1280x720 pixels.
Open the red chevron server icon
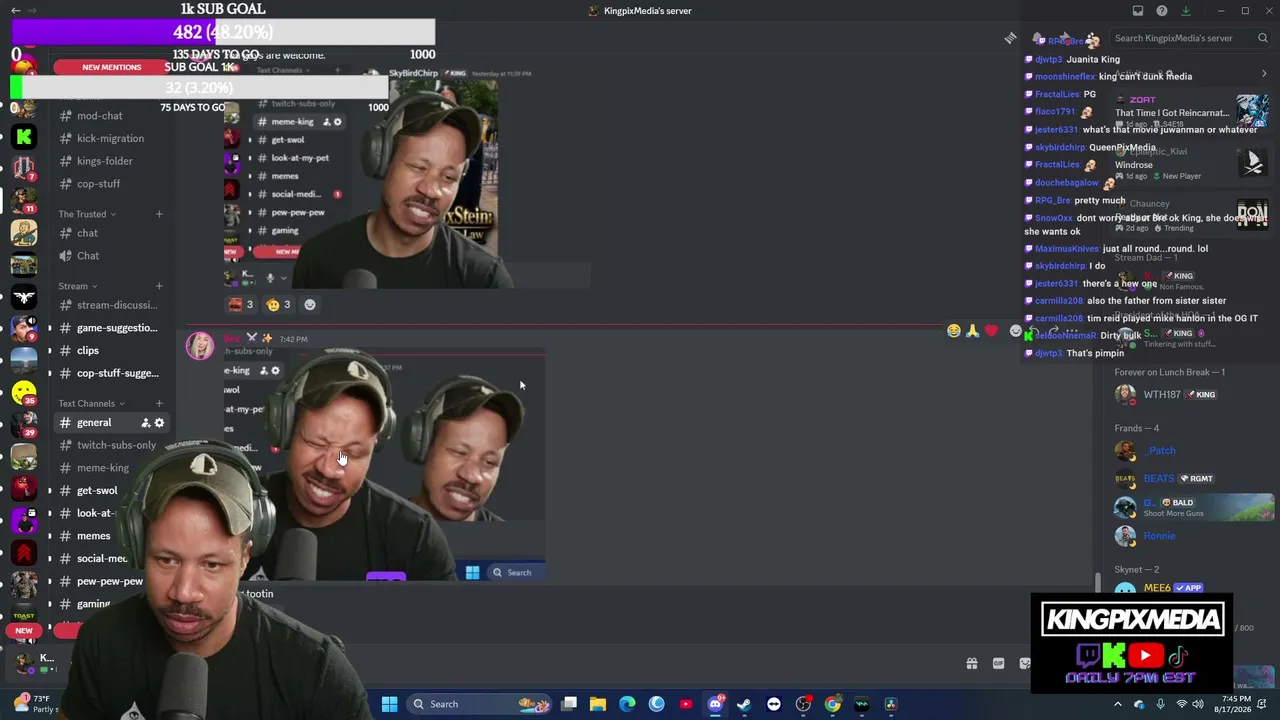[24, 553]
